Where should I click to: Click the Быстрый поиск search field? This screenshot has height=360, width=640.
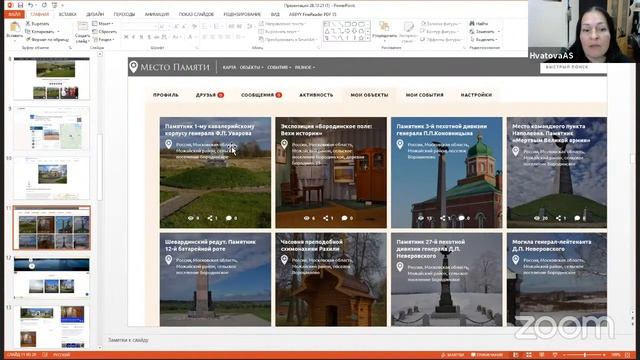pyautogui.click(x=573, y=67)
